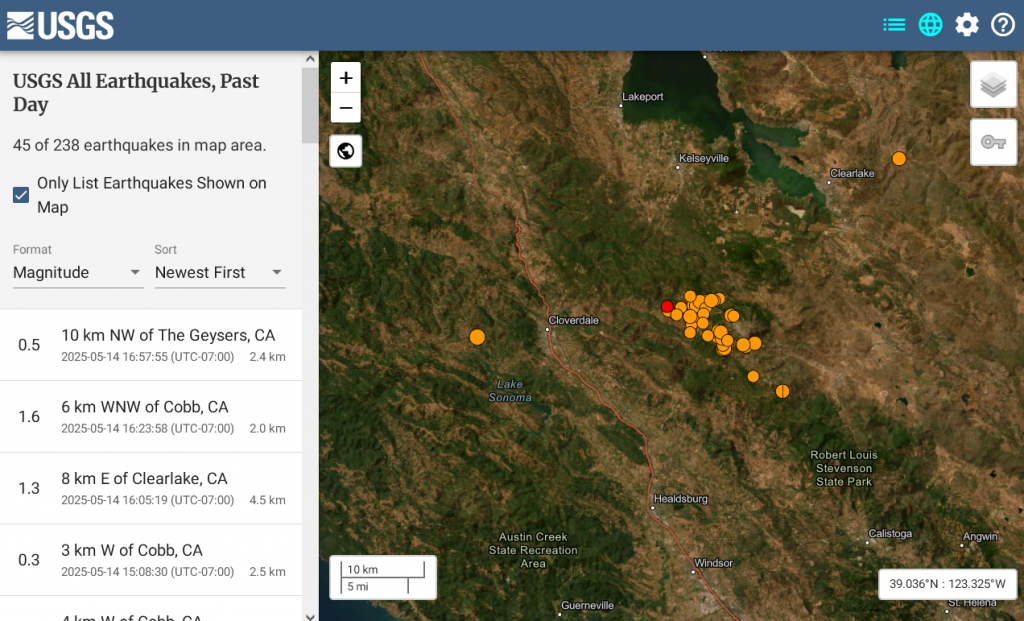The height and width of the screenshot is (621, 1024).
Task: Click the Healdsburg map label
Action: coord(680,499)
